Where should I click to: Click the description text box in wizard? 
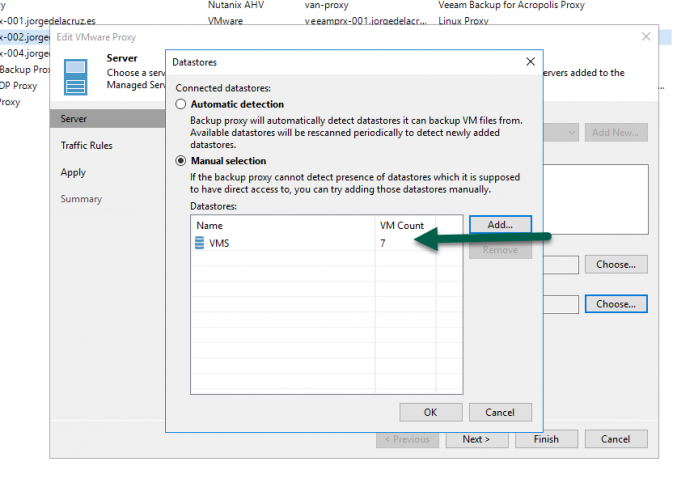click(x=596, y=199)
